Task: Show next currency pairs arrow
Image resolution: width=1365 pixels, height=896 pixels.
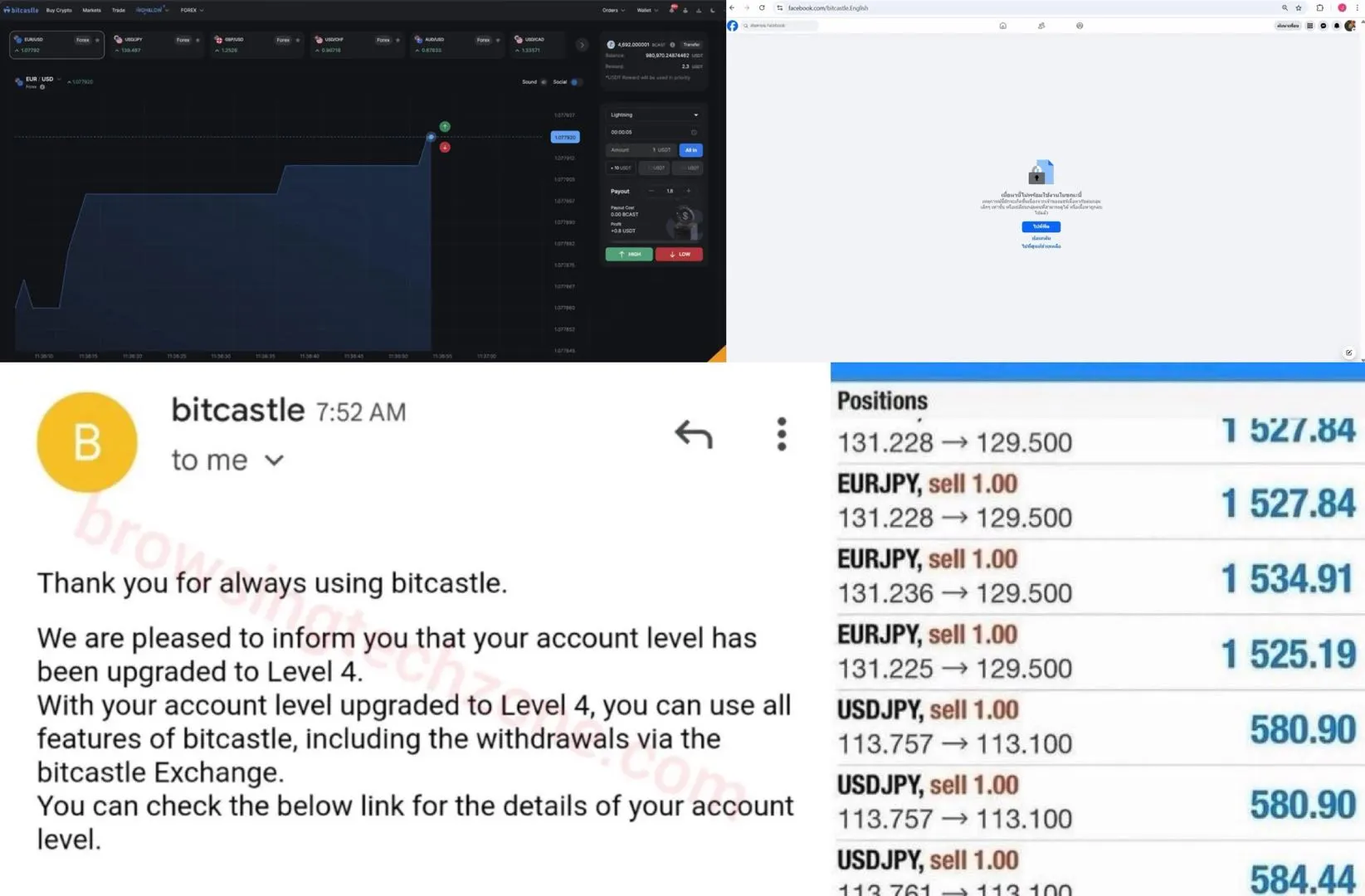Action: pos(582,45)
